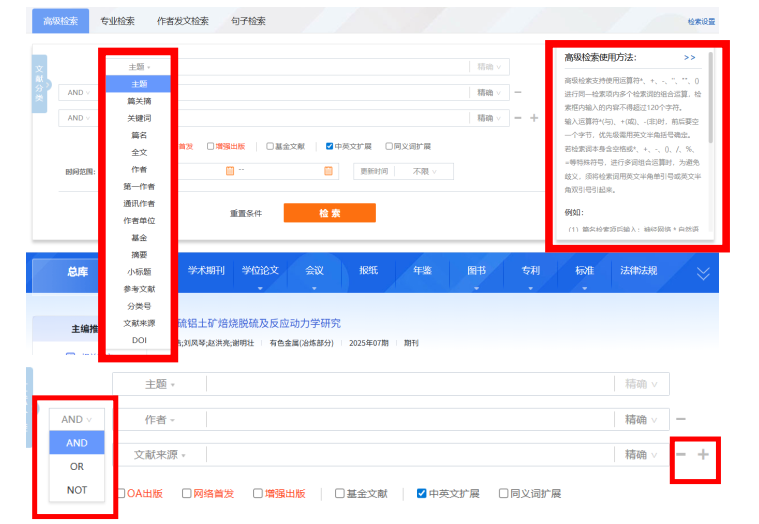Open the 文献分类 side panel tab
Viewport: 759px width, 524px height.
coord(39,82)
